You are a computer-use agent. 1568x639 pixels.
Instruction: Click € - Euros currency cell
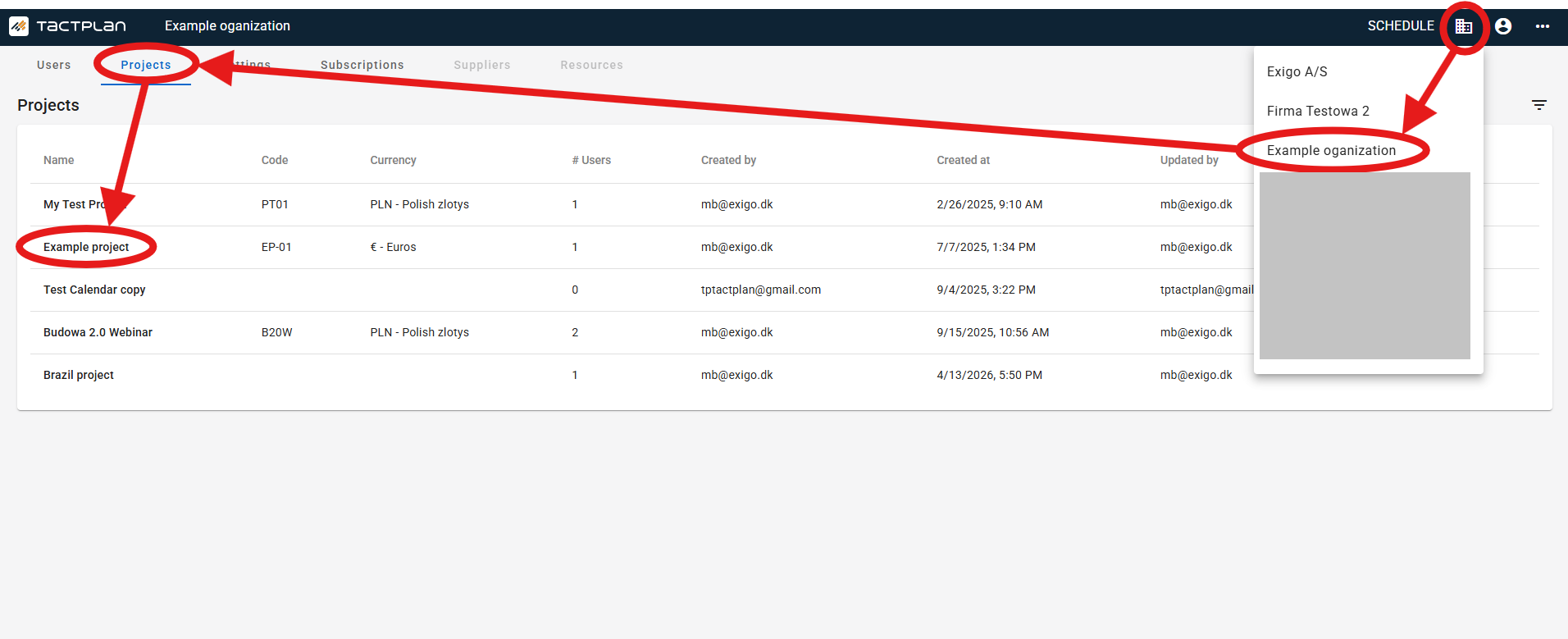(393, 247)
